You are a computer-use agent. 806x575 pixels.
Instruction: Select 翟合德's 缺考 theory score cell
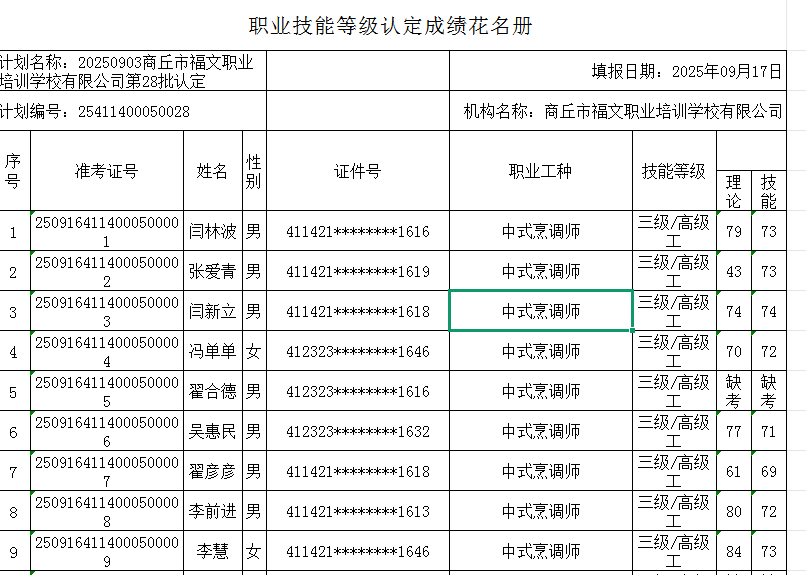pyautogui.click(x=734, y=392)
